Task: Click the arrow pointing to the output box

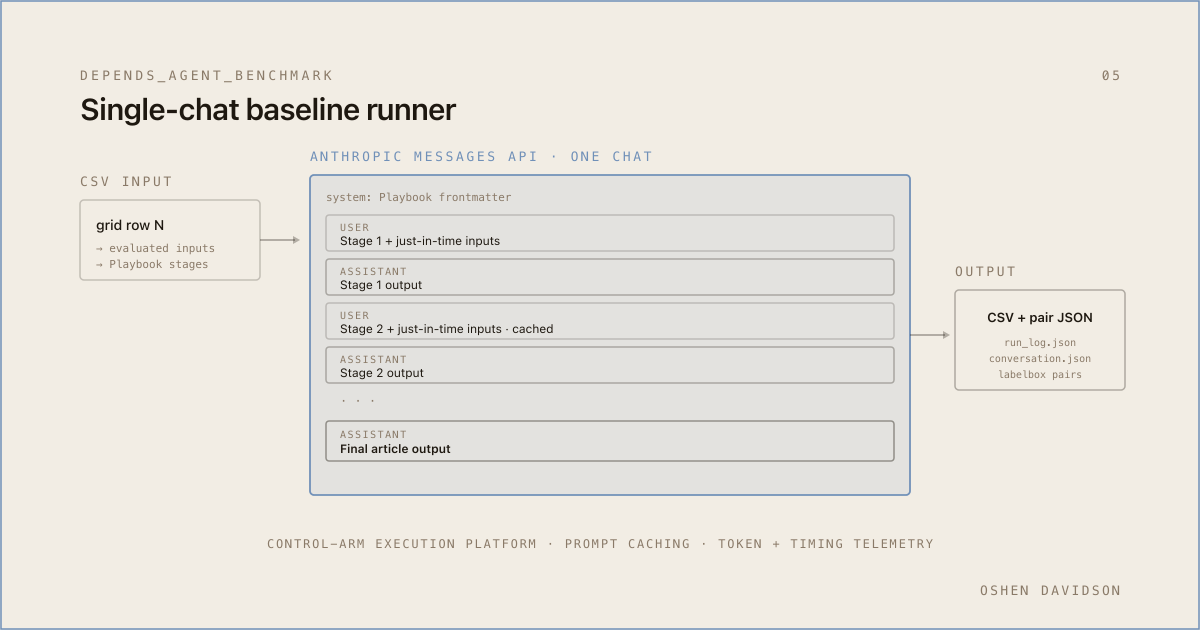Action: click(930, 335)
